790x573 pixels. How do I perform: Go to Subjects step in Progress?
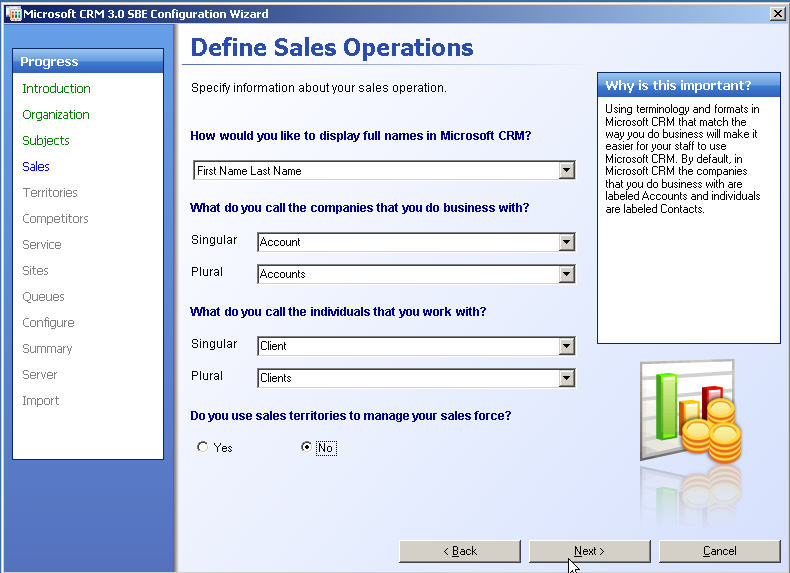pos(46,141)
